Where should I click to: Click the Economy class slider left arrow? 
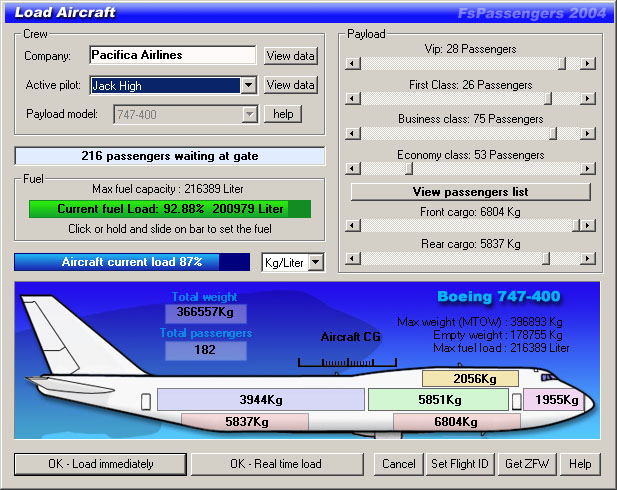click(353, 168)
